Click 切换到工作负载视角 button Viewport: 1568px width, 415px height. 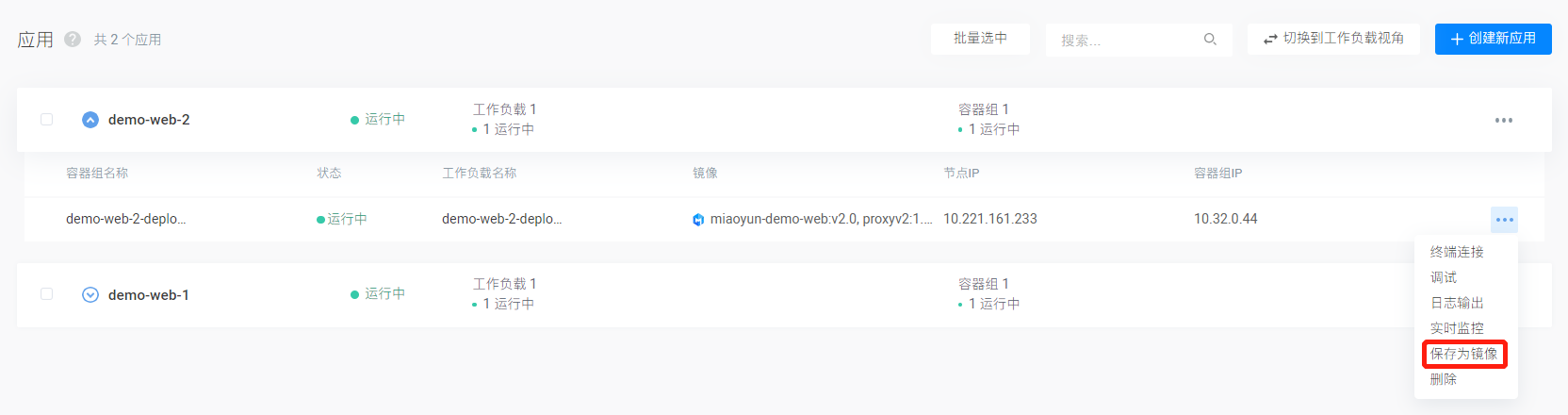click(x=1333, y=39)
